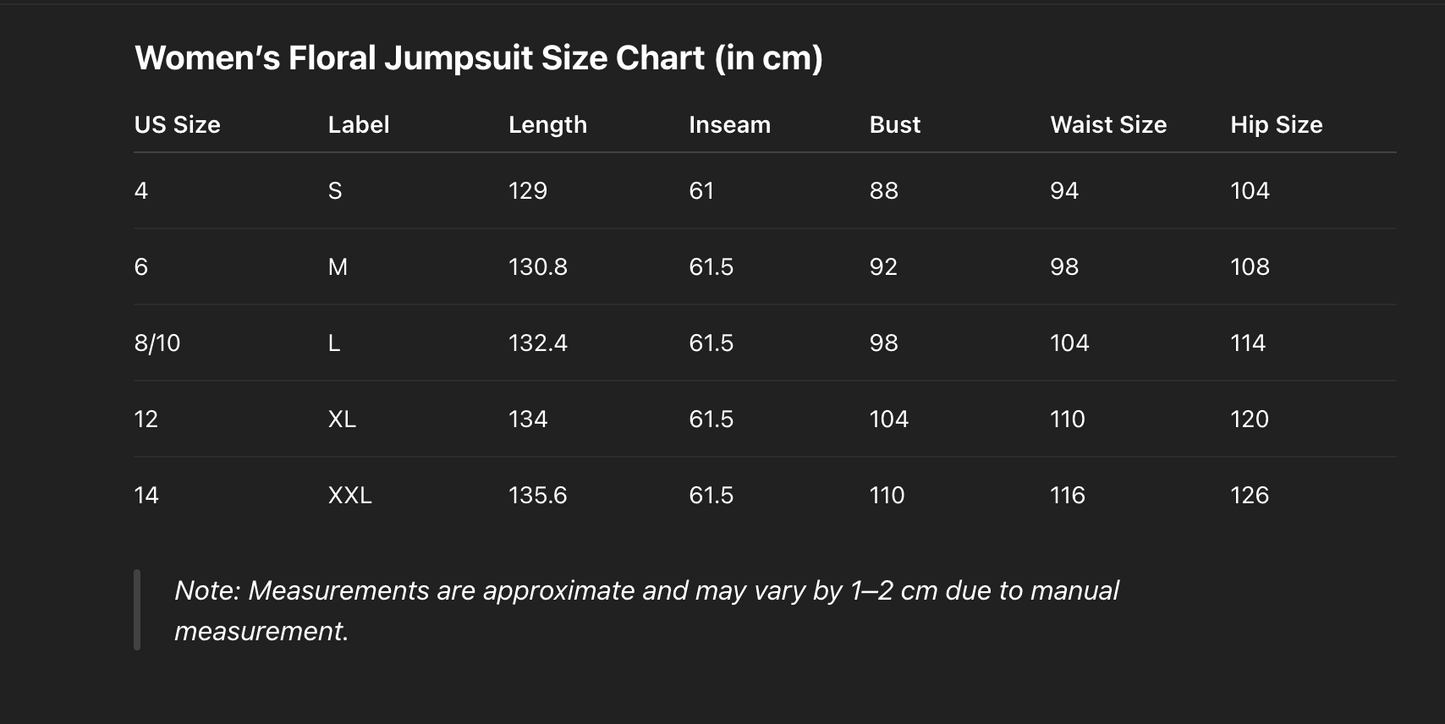Click the Hip Size column header
1445x724 pixels.
(x=1276, y=125)
